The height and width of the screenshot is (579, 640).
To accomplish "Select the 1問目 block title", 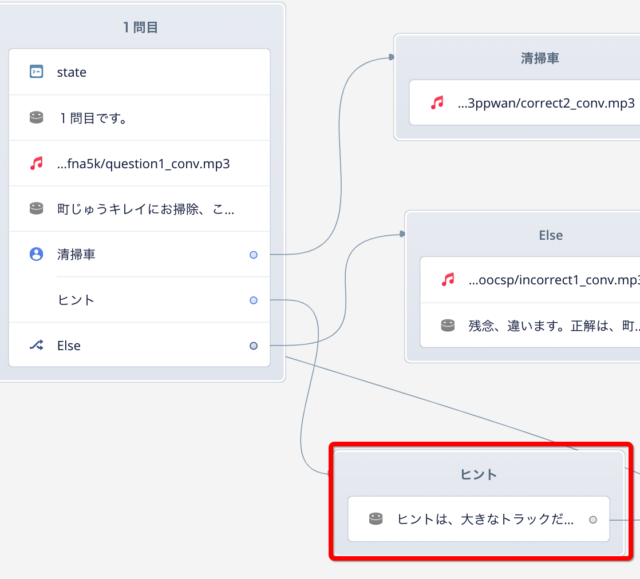I will click(x=140, y=27).
